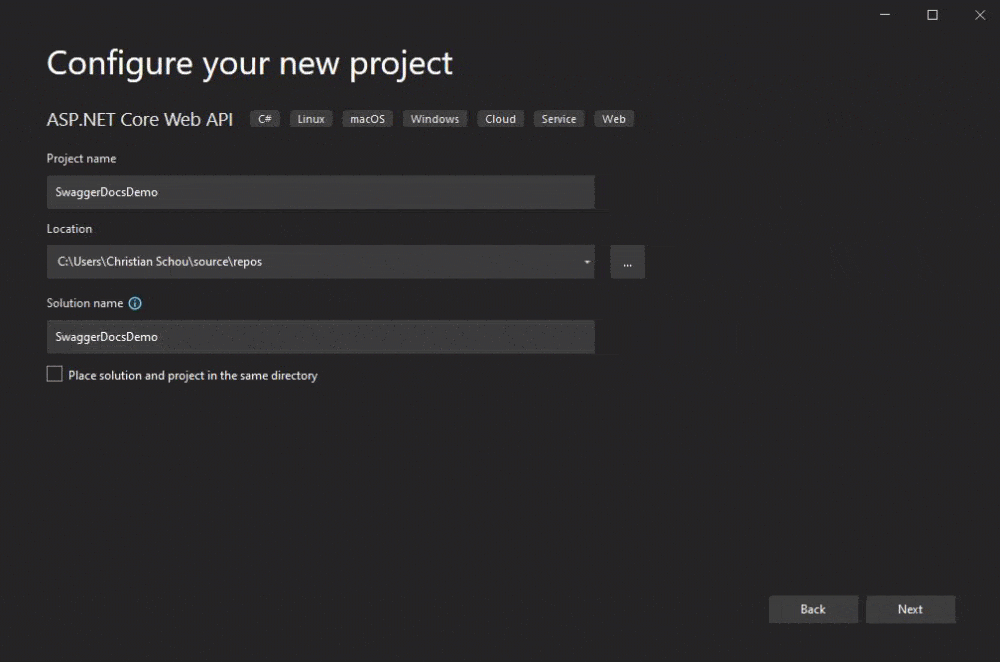Viewport: 1000px width, 662px height.
Task: Click the Configure your new project title
Action: click(249, 63)
